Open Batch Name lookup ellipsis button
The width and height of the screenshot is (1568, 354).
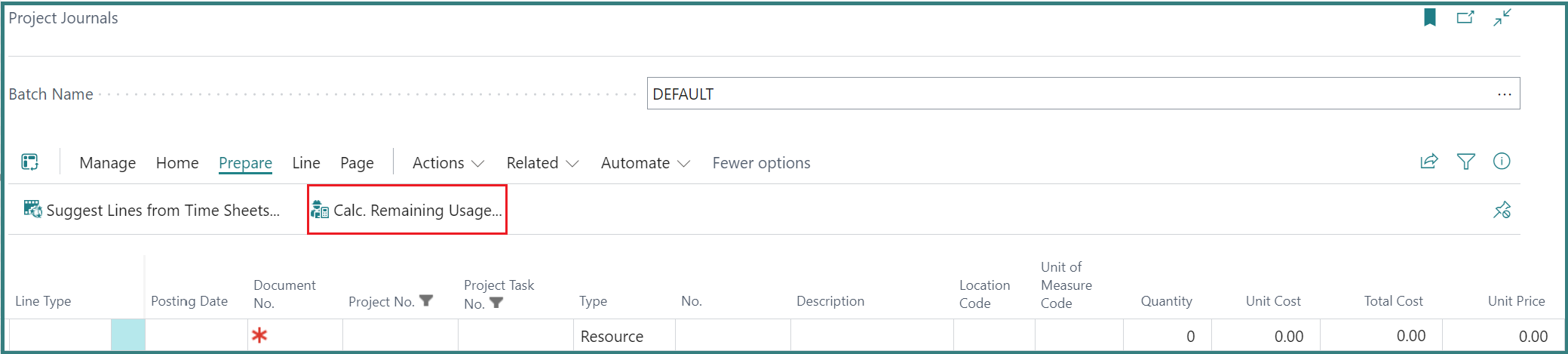[x=1504, y=94]
